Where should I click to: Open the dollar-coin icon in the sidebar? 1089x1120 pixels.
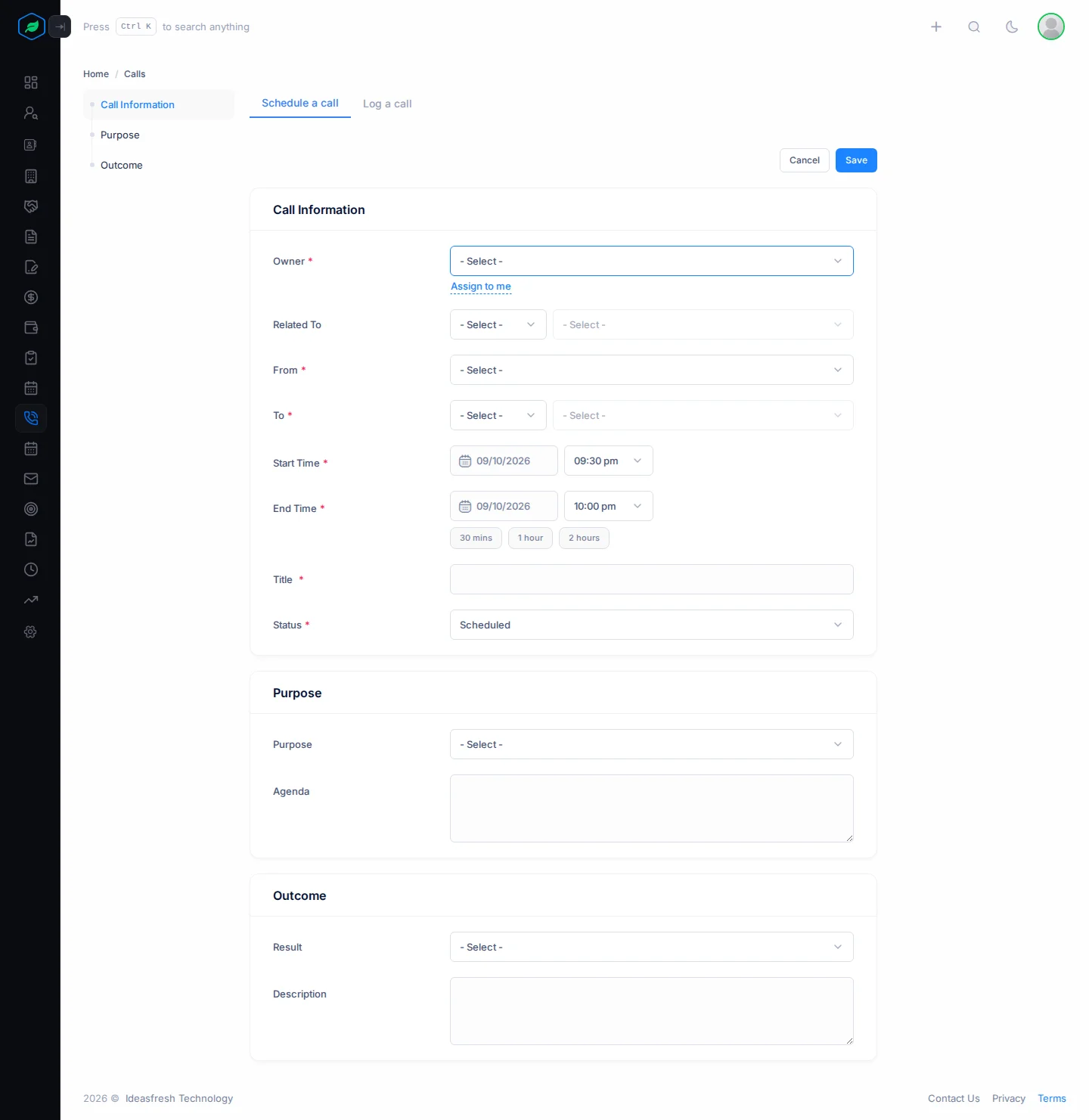tap(31, 297)
